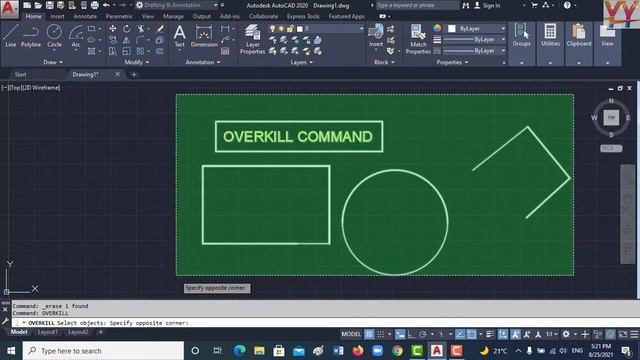Select the Arc tool
This screenshot has height=360, width=640.
point(76,36)
